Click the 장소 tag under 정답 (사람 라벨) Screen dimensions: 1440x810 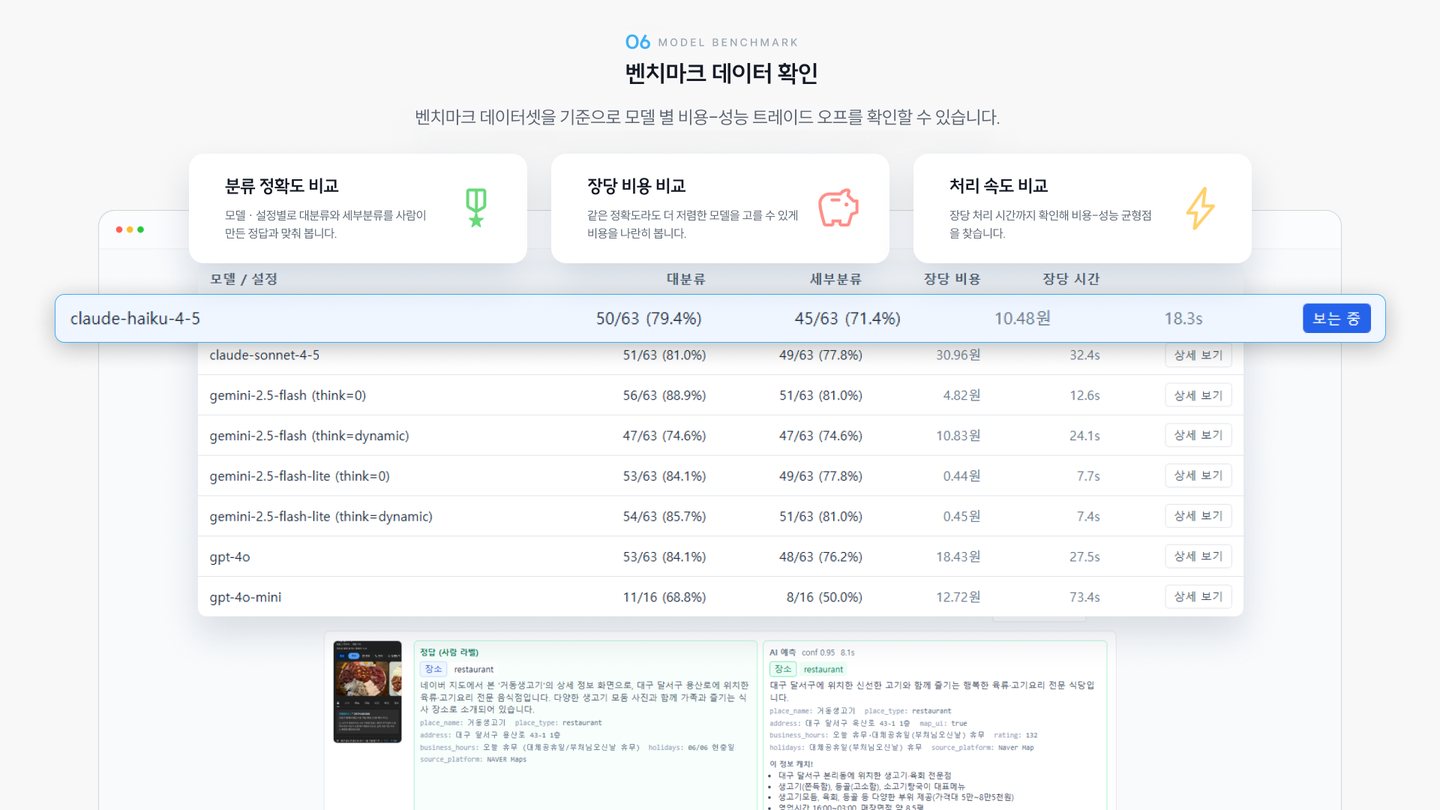(x=433, y=669)
